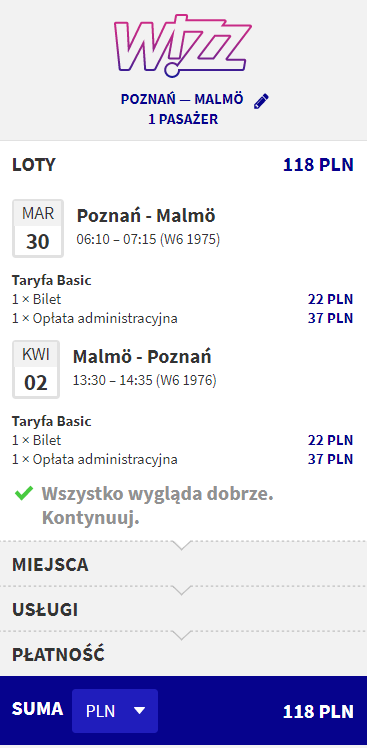
Task: Click the POZNAŃ — MALMÖ route heading
Action: tap(182, 100)
